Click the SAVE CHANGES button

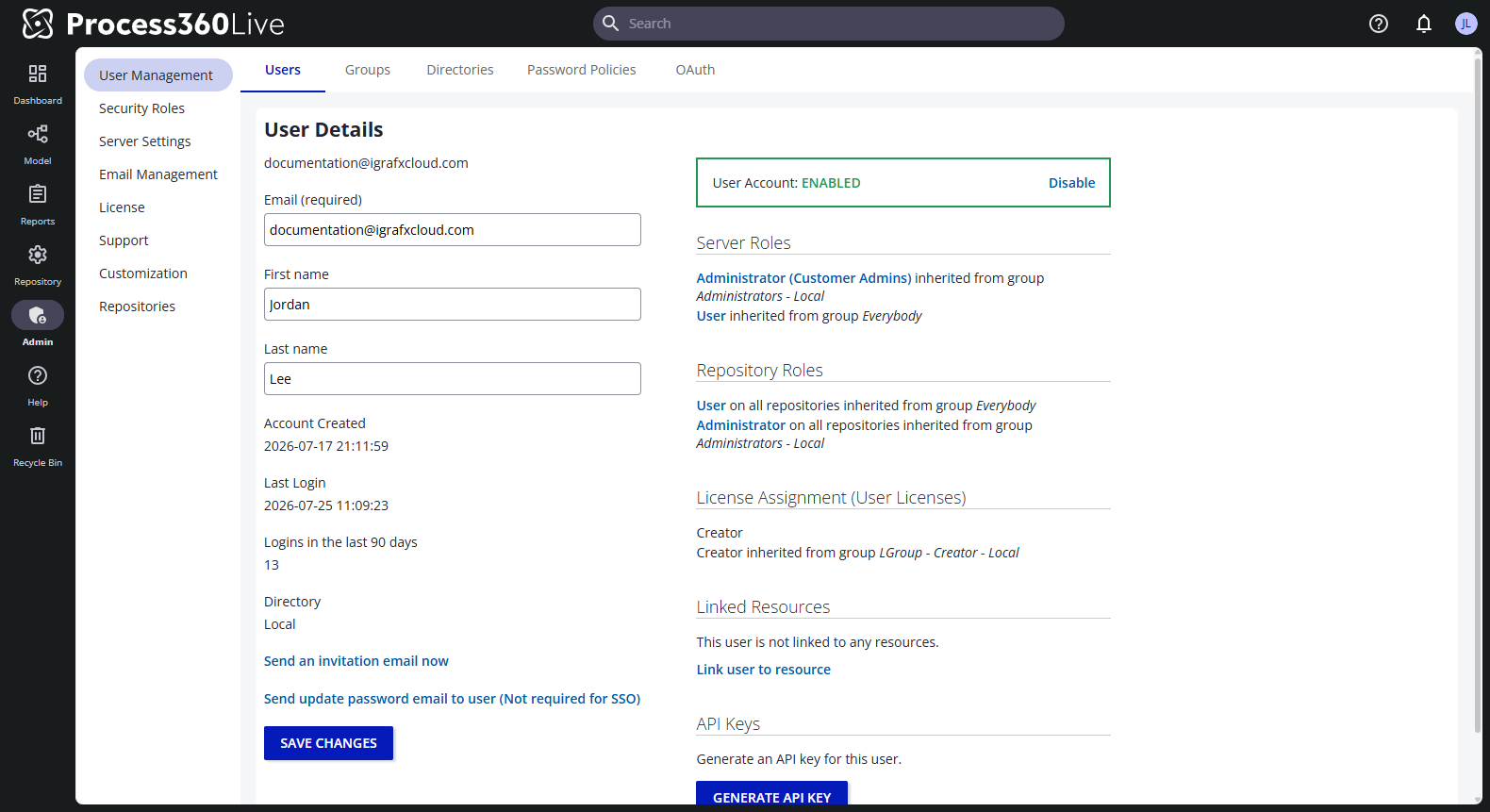click(x=328, y=743)
